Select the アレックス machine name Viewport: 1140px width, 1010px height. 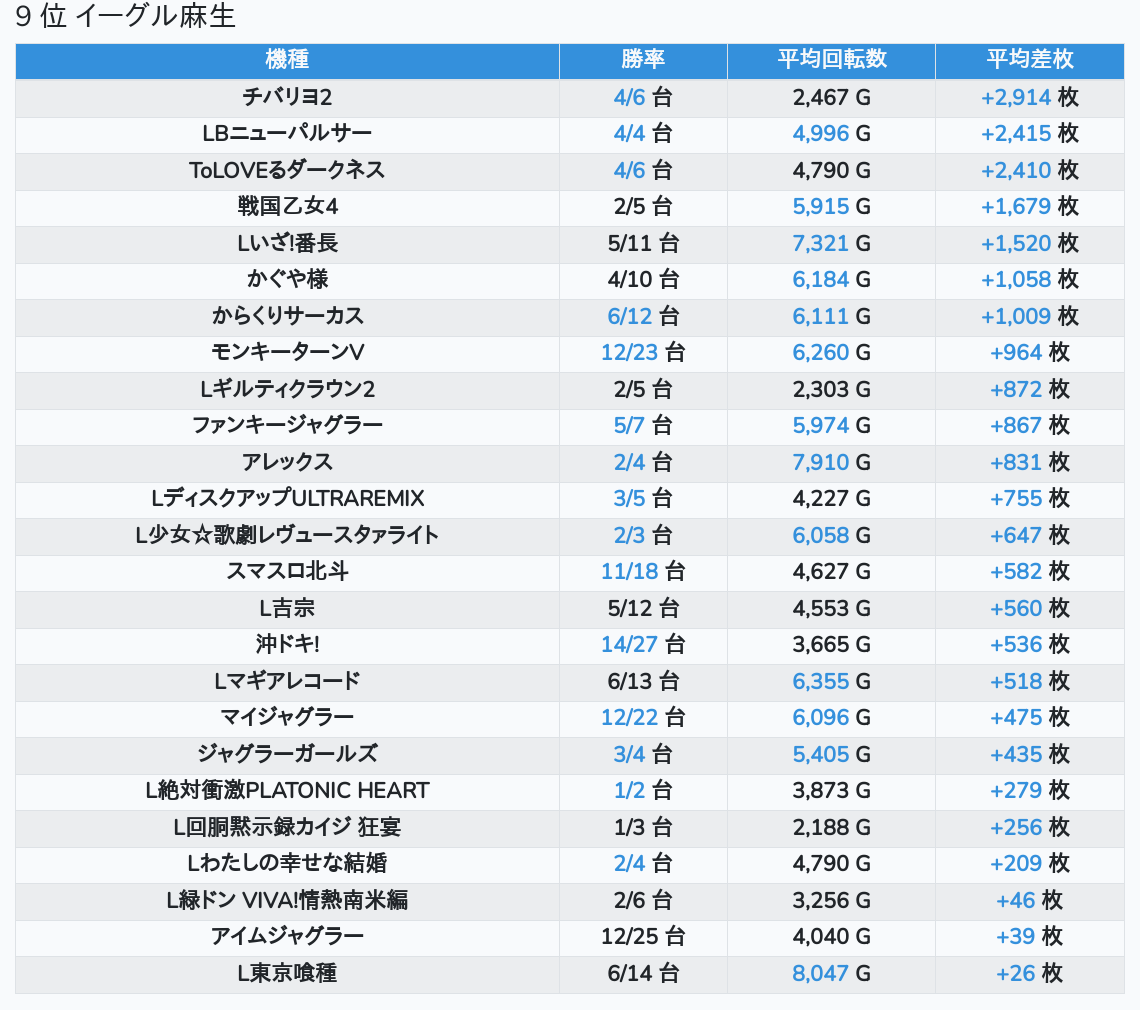pos(287,462)
